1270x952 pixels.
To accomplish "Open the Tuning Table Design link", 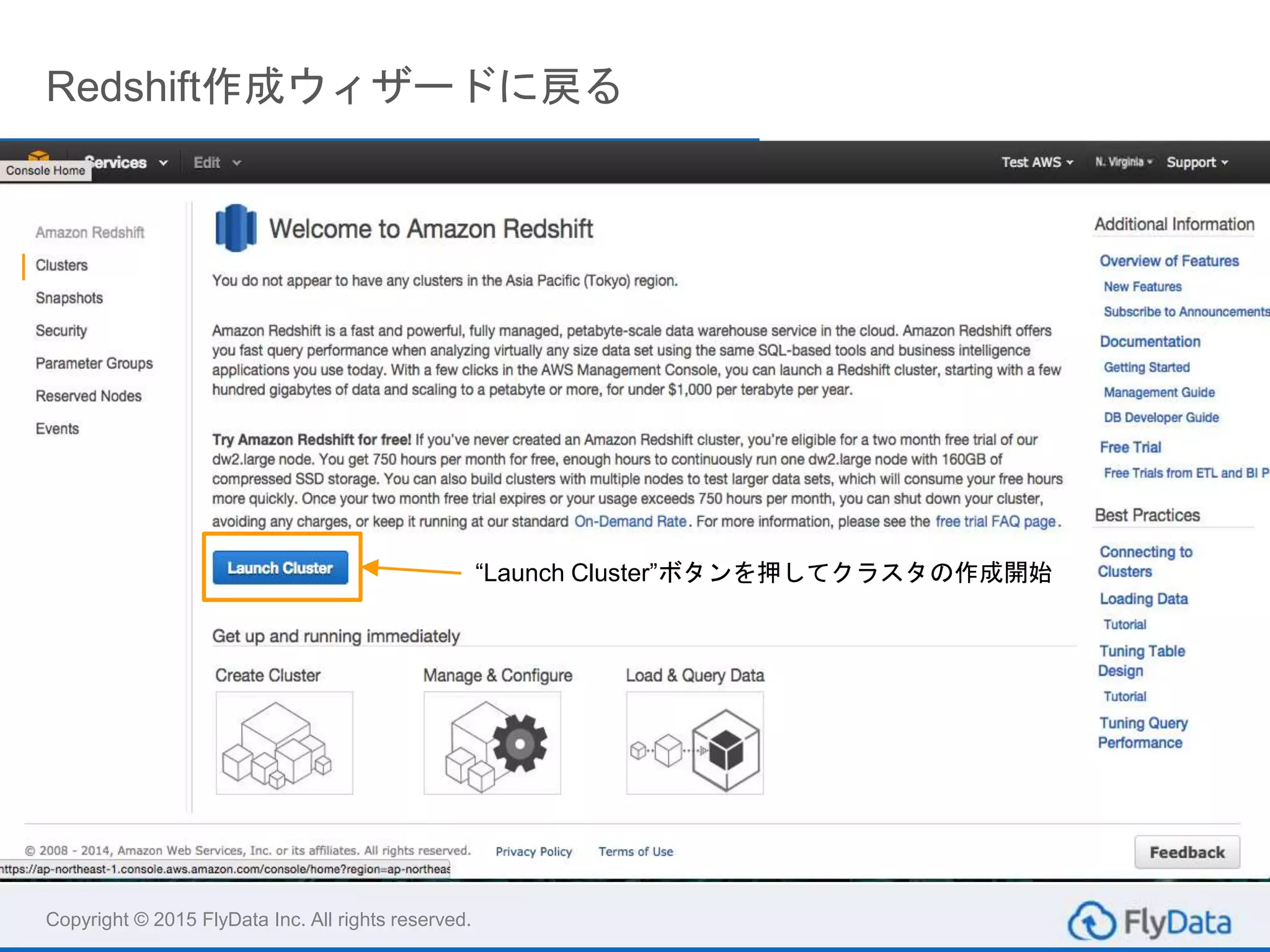I will 1141,661.
